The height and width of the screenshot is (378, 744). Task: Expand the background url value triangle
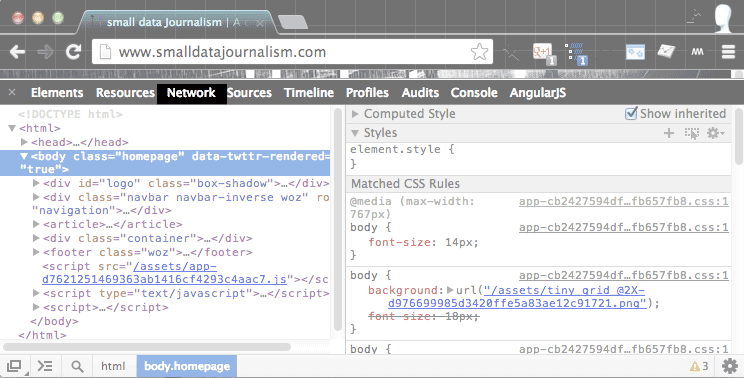click(450, 290)
